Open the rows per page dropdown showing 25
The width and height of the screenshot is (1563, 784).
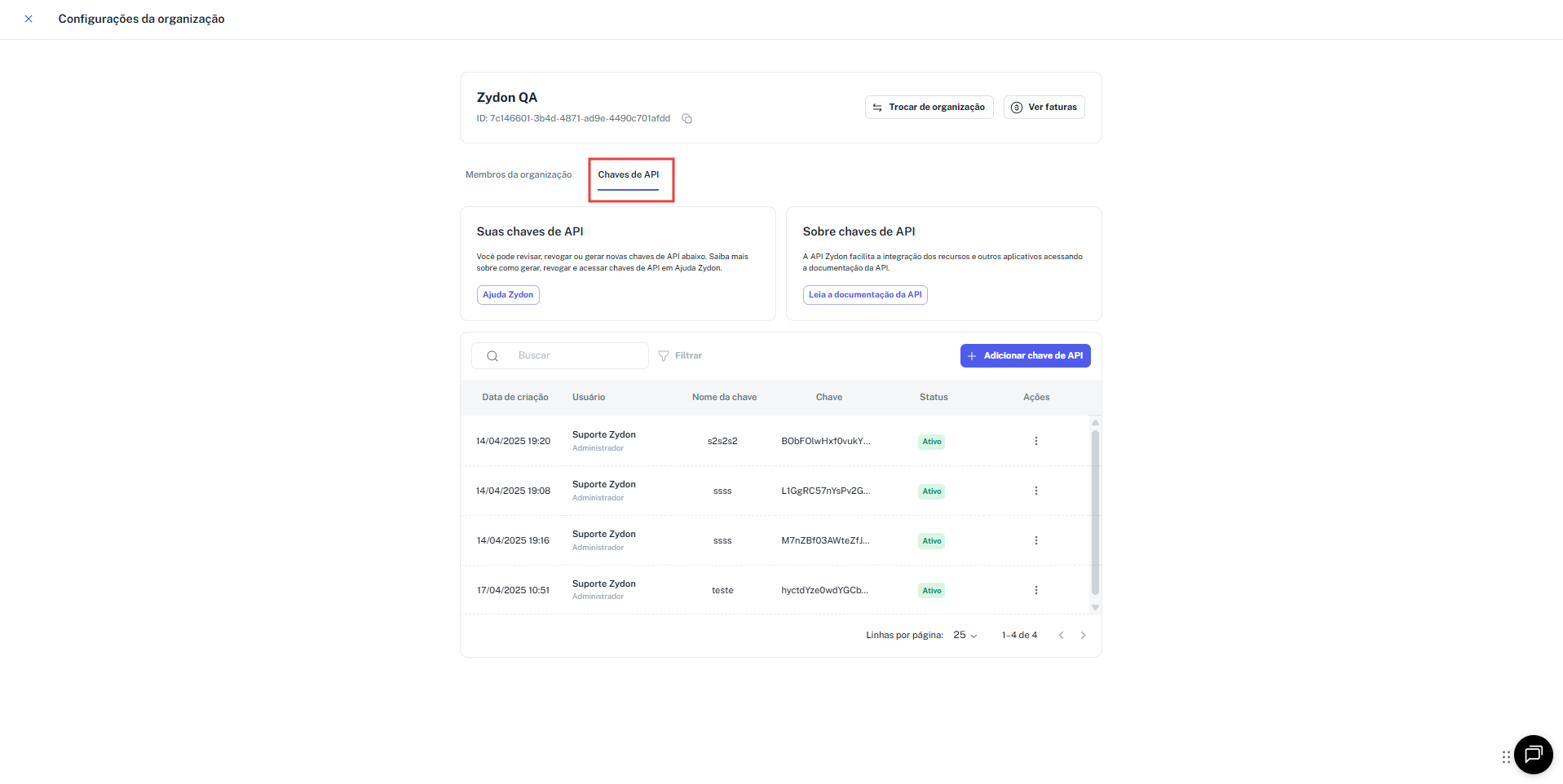tap(965, 636)
